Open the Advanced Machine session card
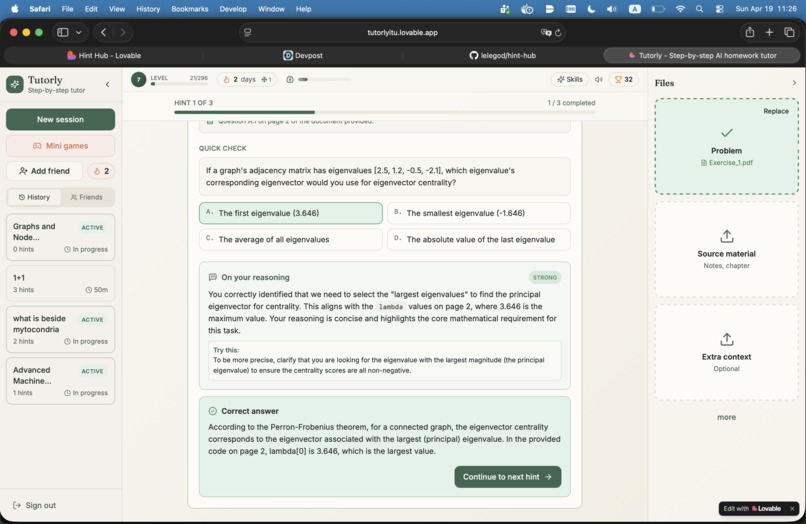 [x=60, y=381]
